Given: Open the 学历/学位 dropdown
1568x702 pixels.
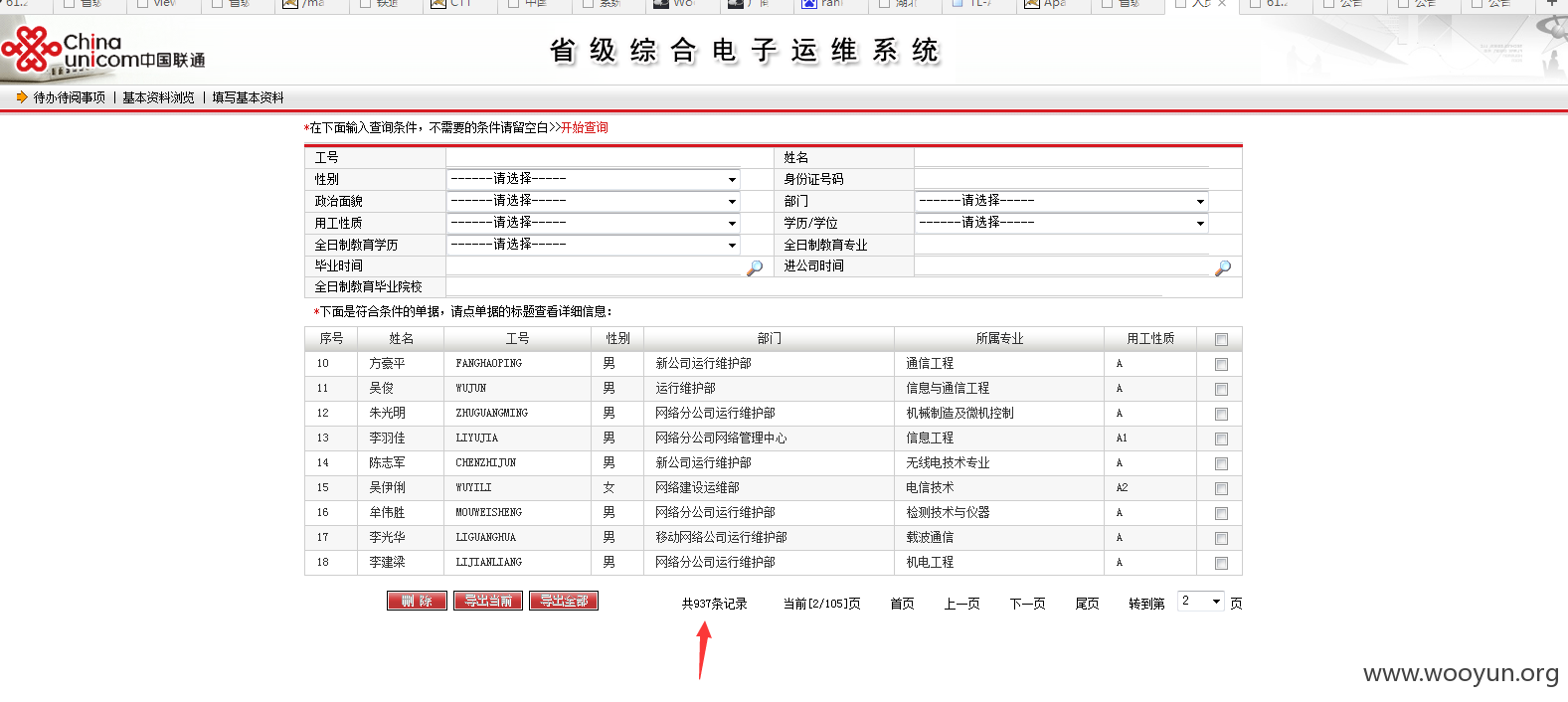Looking at the screenshot, I should (1062, 223).
